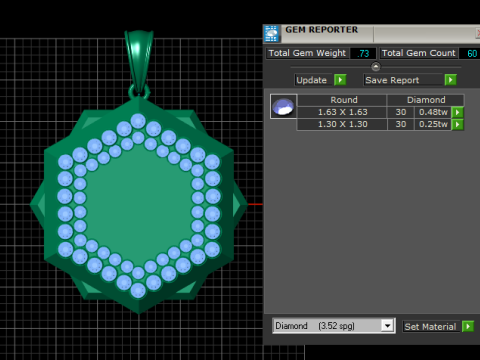Click the Total Gem Weight value .73
Viewport: 480px width, 360px height.
coord(363,53)
